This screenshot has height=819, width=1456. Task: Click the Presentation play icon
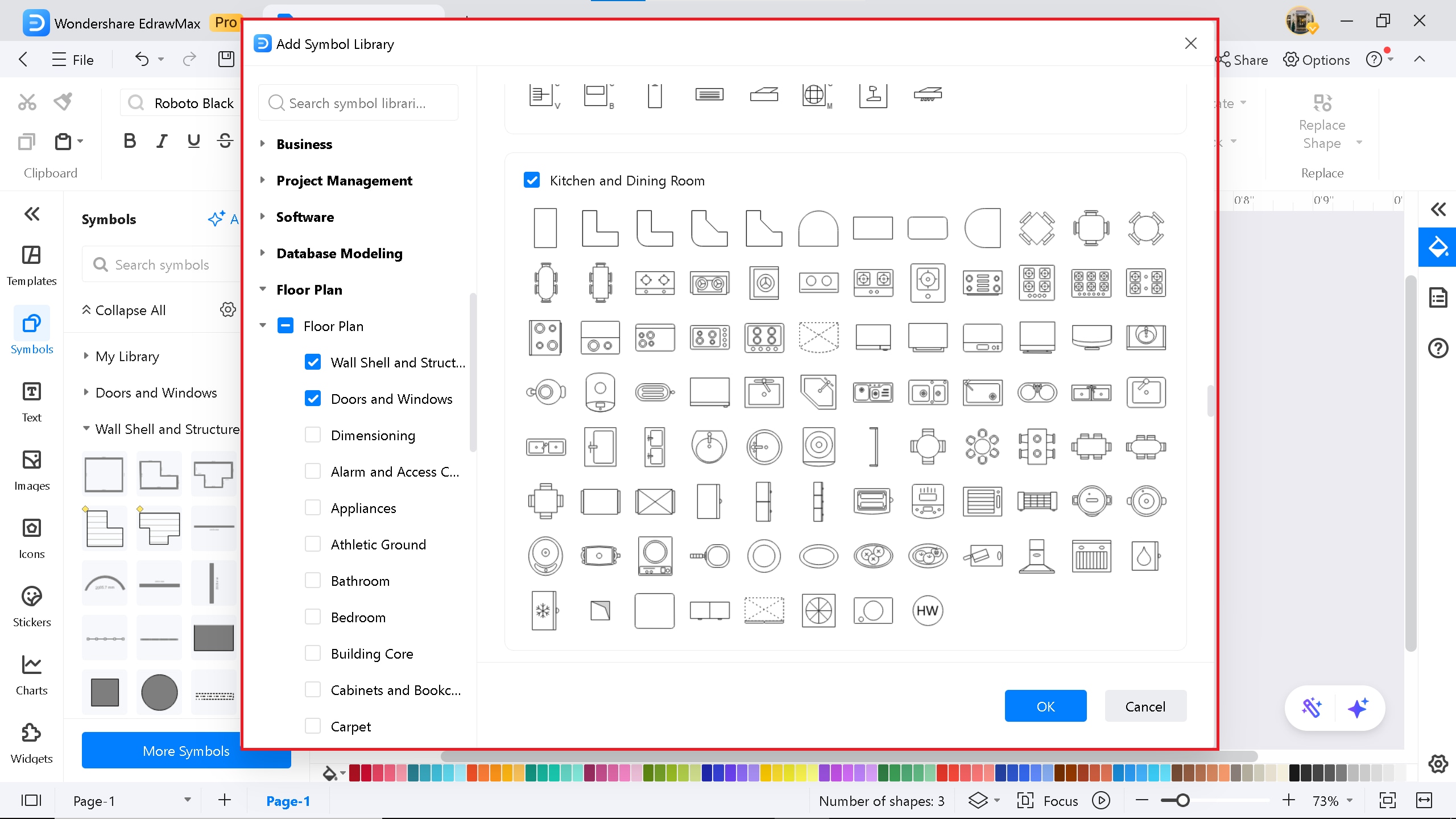pos(1101,801)
